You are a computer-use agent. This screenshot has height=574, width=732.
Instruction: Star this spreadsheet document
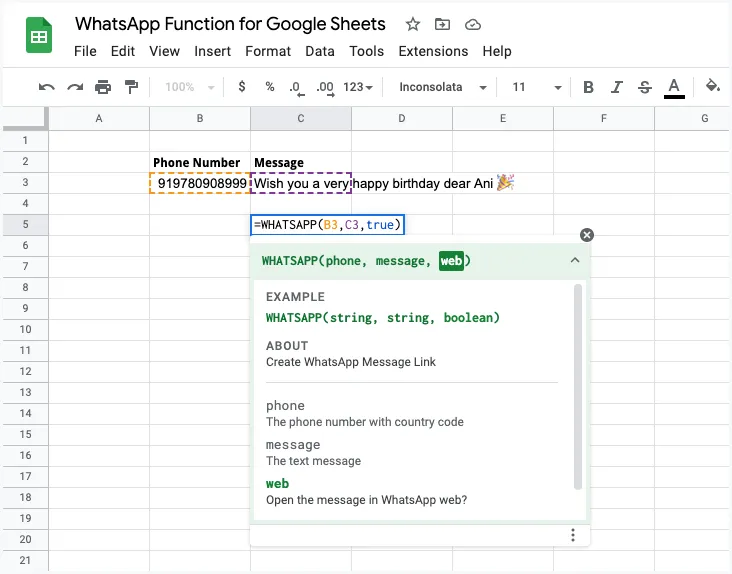coord(413,24)
